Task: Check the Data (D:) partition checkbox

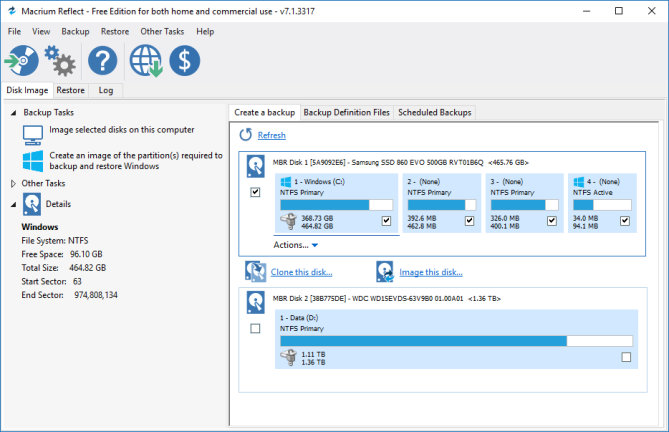Action: click(x=626, y=357)
